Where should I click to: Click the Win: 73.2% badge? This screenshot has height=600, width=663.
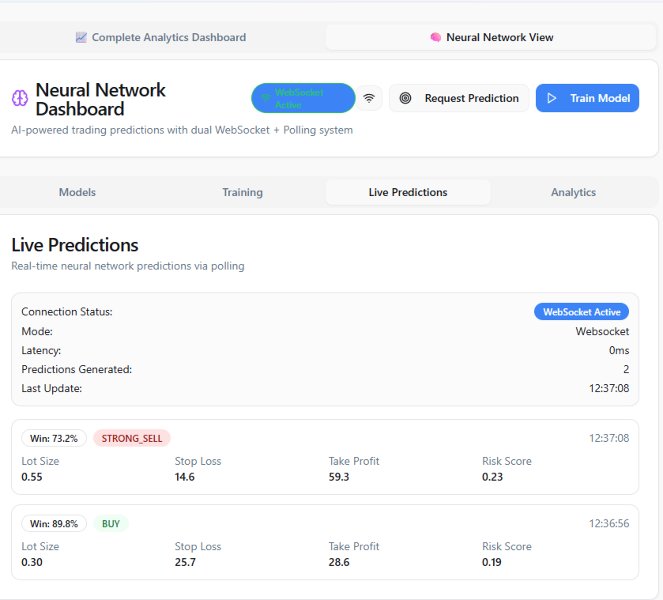click(x=54, y=438)
